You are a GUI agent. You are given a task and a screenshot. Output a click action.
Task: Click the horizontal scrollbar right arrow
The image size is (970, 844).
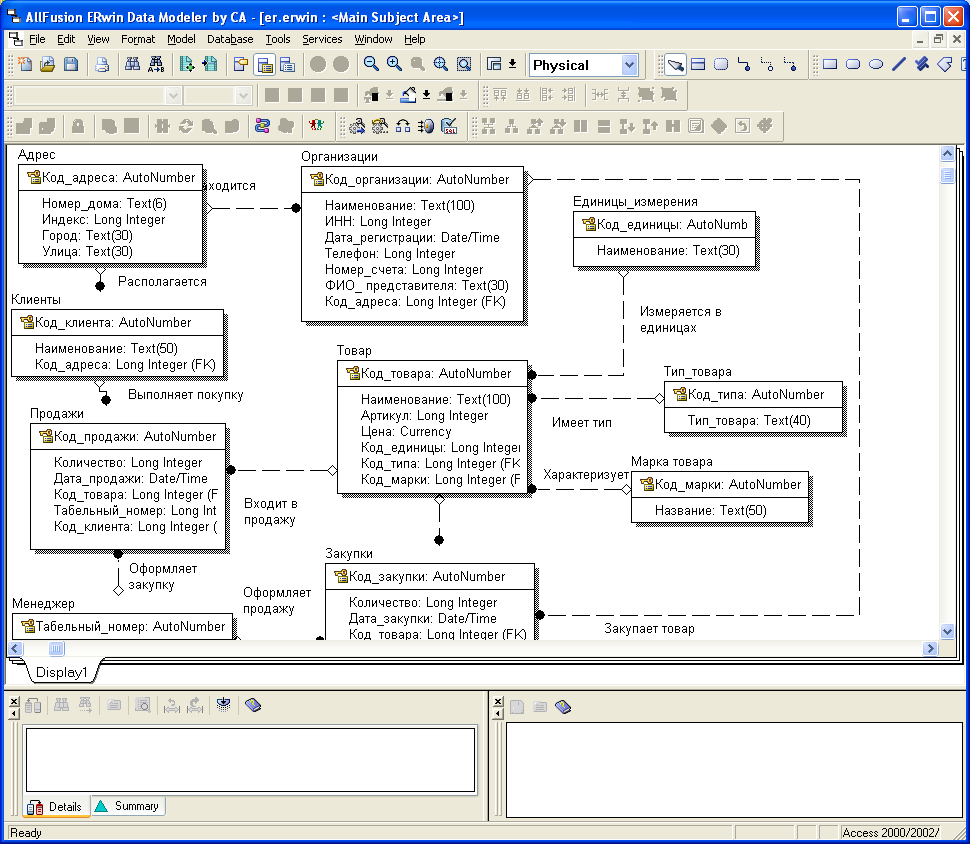point(930,648)
